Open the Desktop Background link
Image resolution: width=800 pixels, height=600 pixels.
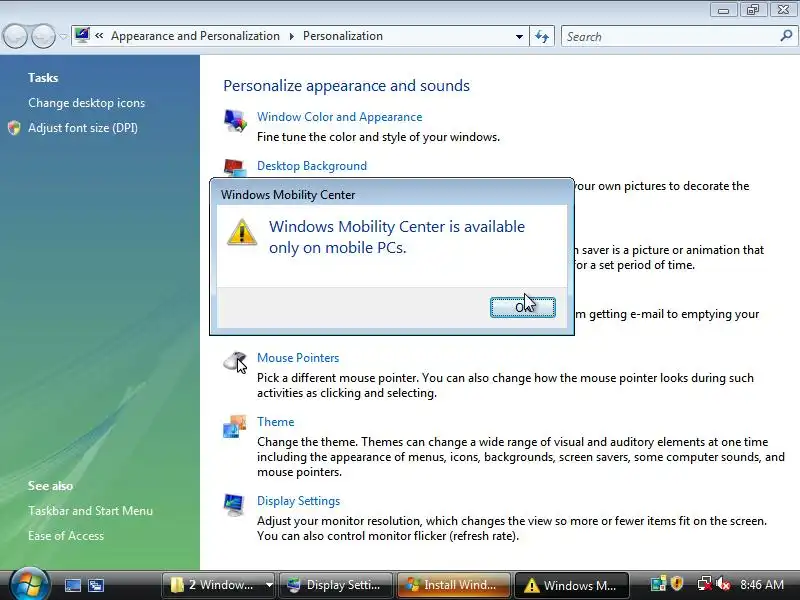point(312,166)
